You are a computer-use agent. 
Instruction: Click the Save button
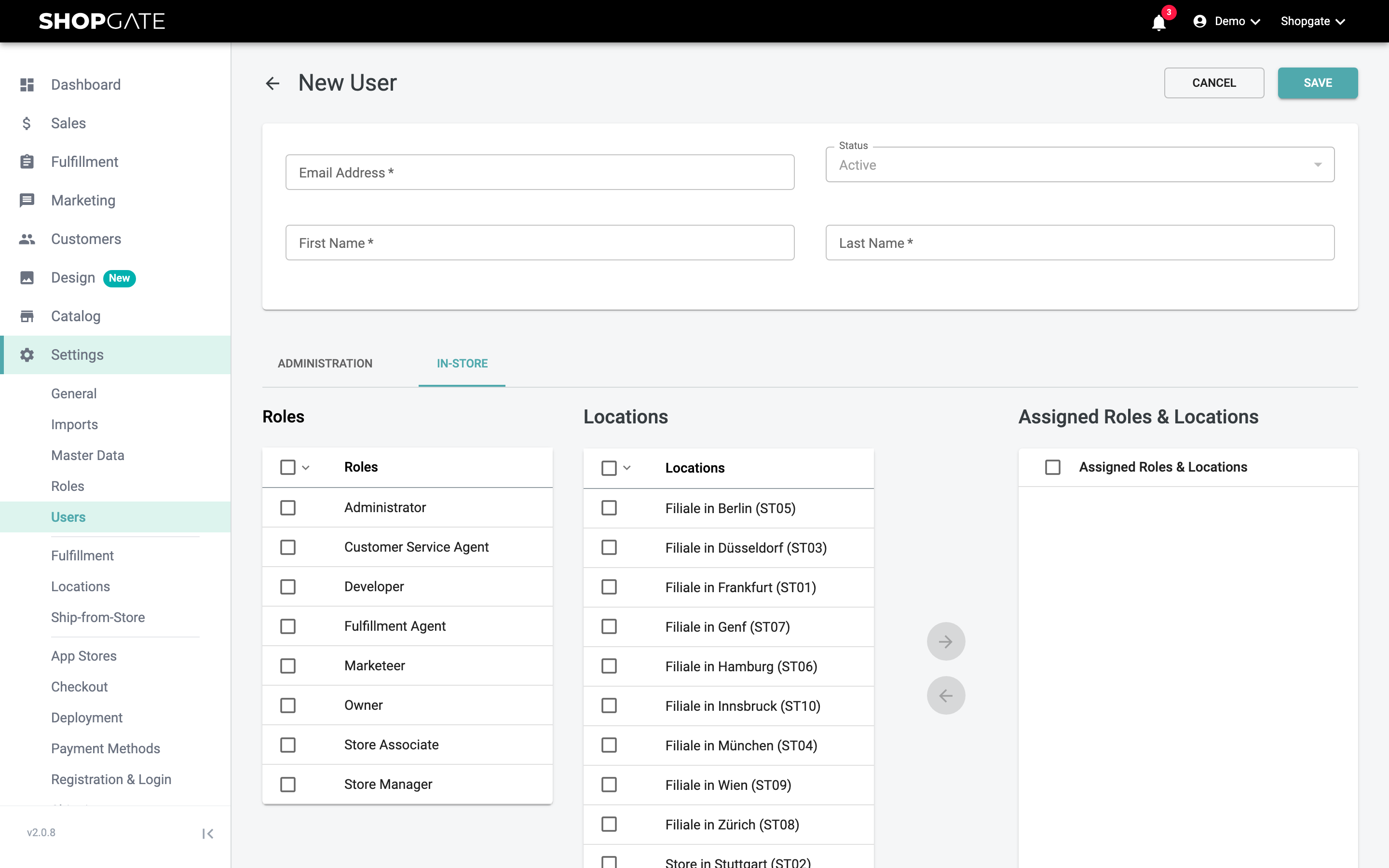click(1317, 82)
